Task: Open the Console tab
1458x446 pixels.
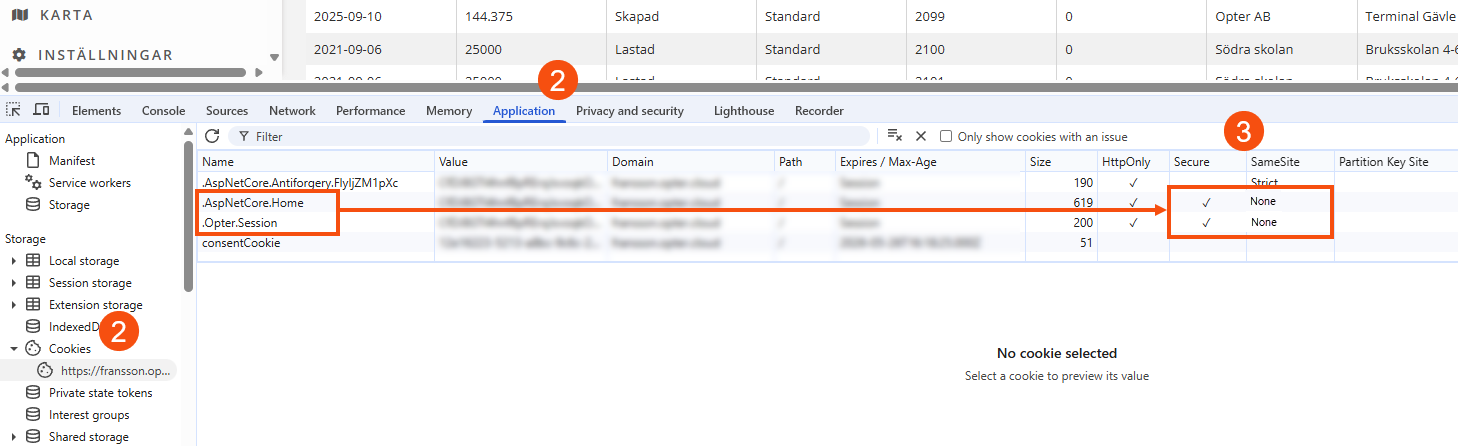Action: 163,111
